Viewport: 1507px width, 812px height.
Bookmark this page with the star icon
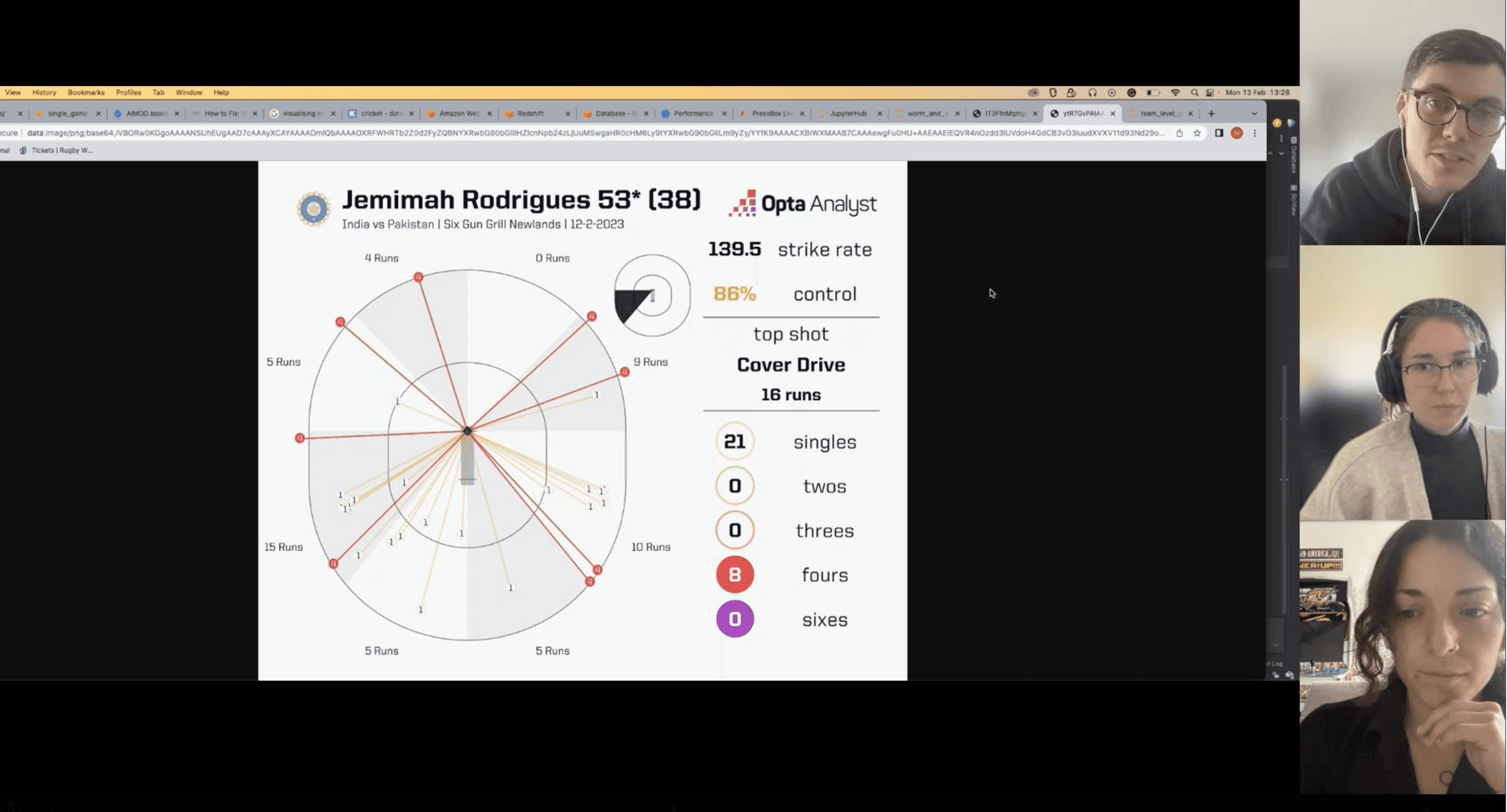[x=1197, y=133]
